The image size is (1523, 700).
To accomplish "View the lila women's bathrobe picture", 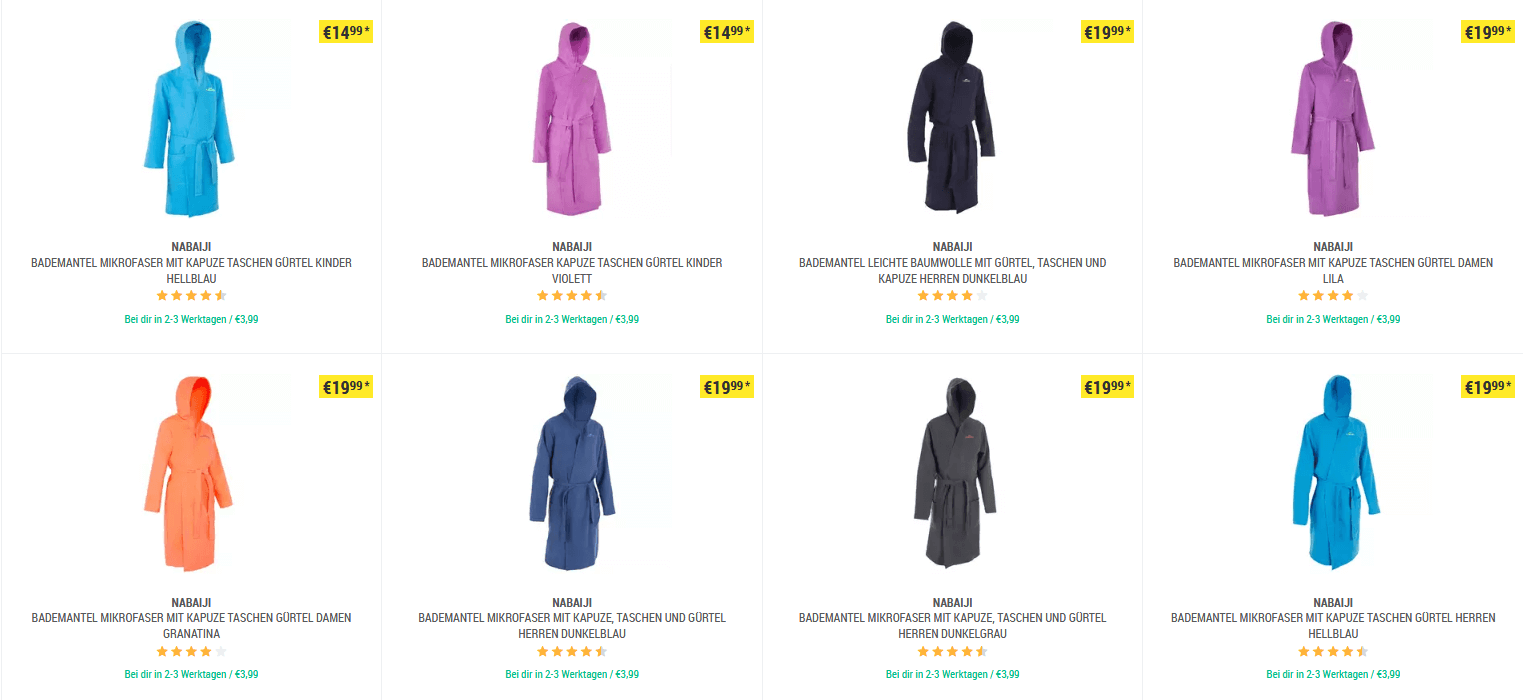I will 1332,118.
